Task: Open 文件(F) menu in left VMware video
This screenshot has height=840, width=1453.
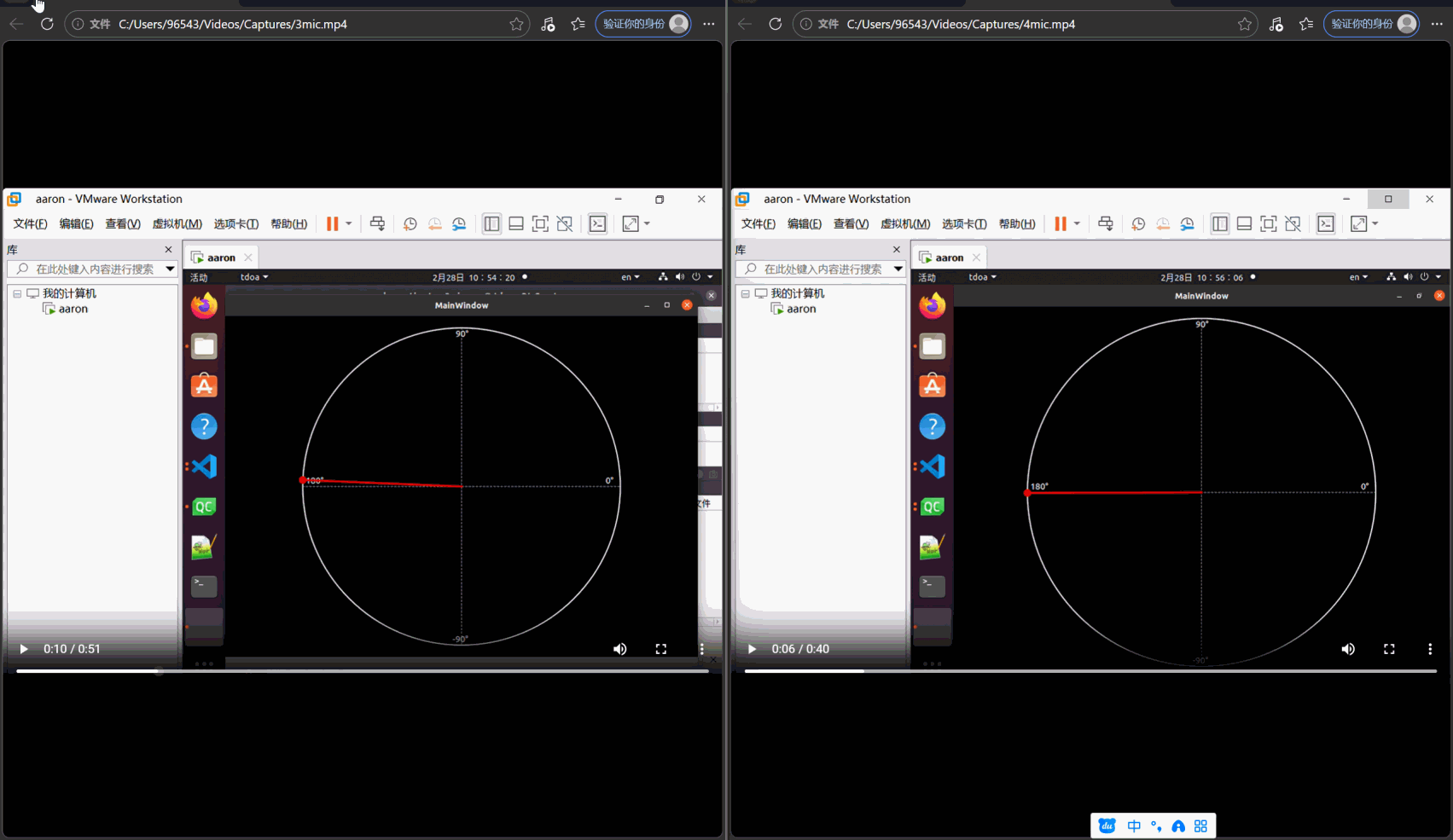Action: coord(30,223)
